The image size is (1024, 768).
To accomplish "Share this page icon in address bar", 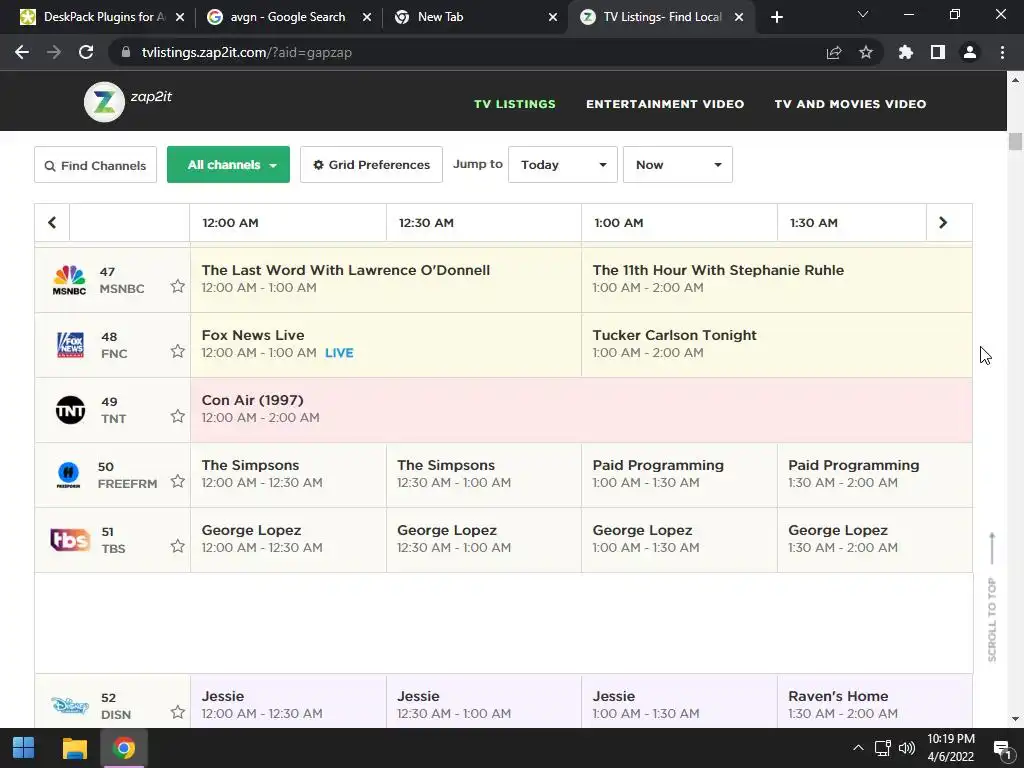I will [x=834, y=52].
